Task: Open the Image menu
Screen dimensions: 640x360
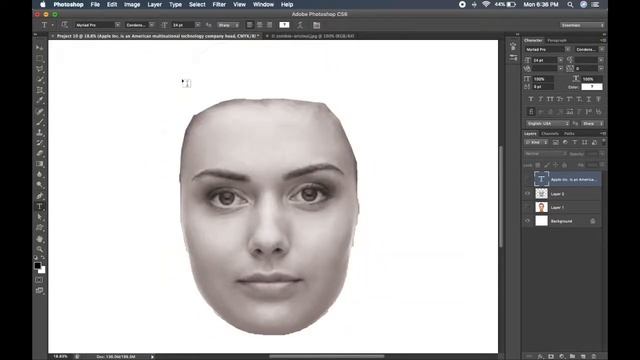Action: click(x=132, y=4)
